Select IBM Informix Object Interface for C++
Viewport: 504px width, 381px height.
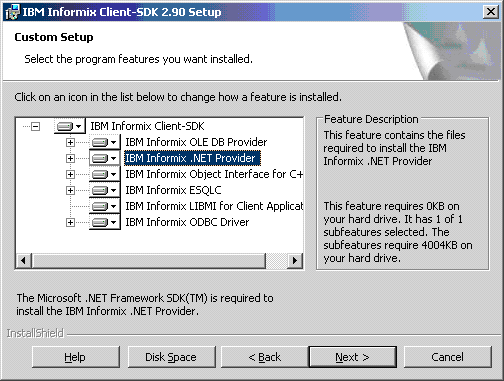click(214, 174)
